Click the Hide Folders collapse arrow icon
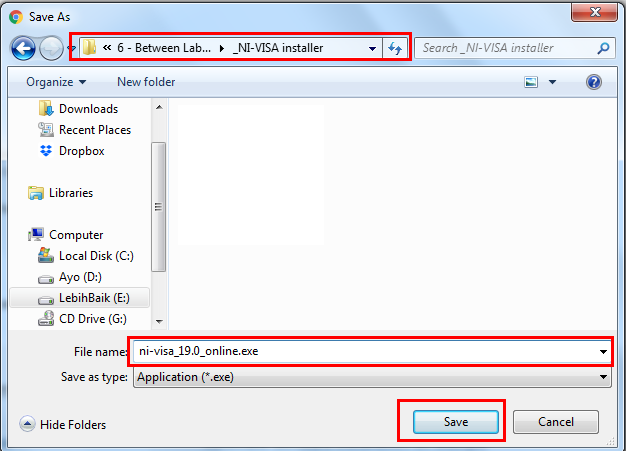This screenshot has height=451, width=626. pos(27,424)
